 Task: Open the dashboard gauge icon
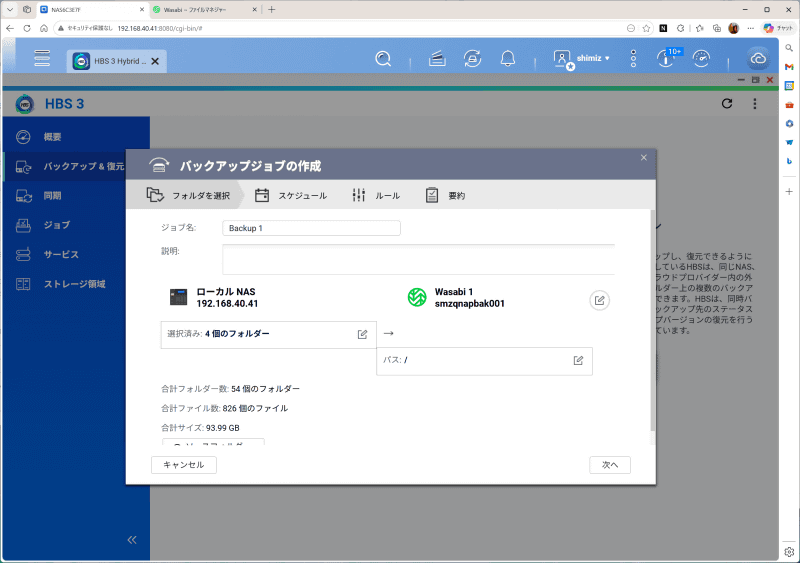point(702,59)
